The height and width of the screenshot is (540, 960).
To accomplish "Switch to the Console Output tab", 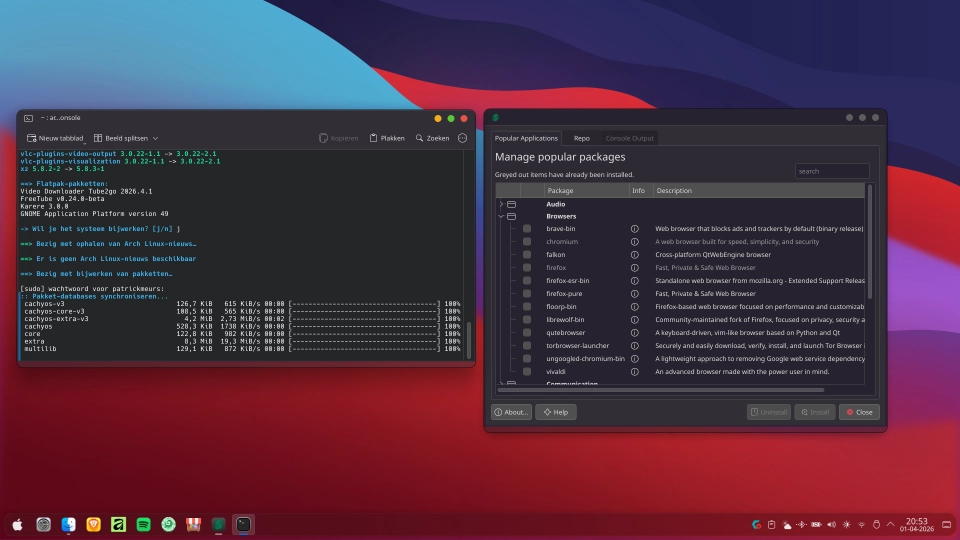I will 629,138.
